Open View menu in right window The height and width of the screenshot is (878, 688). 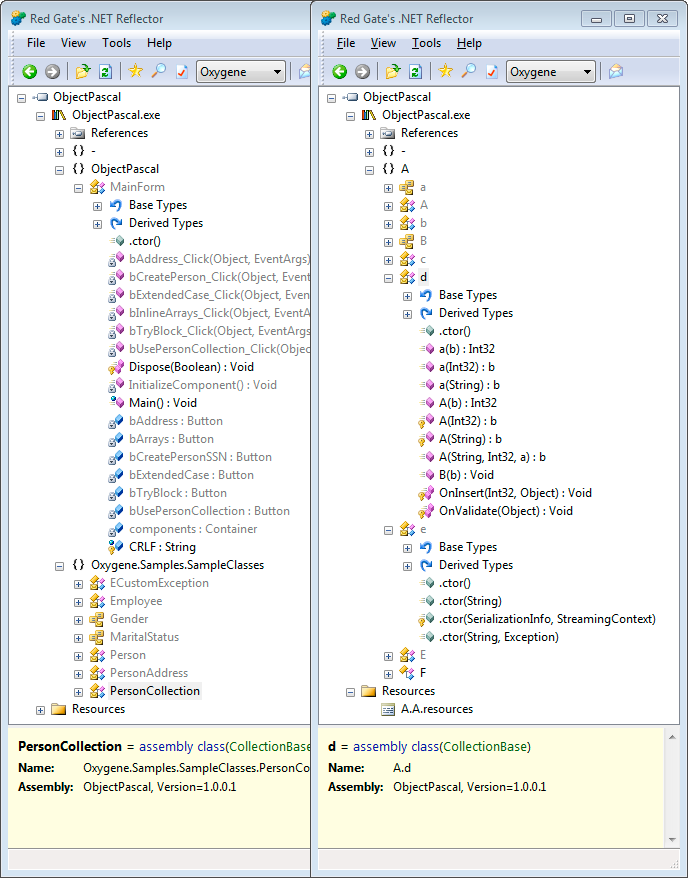coord(383,43)
